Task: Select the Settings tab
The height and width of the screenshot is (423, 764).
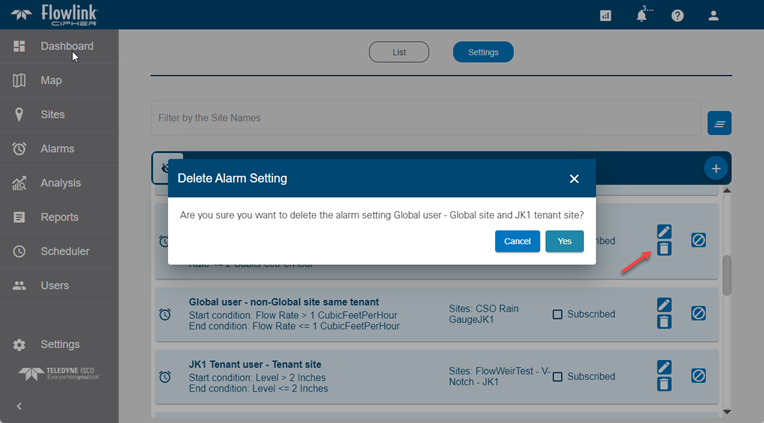Action: coord(483,52)
